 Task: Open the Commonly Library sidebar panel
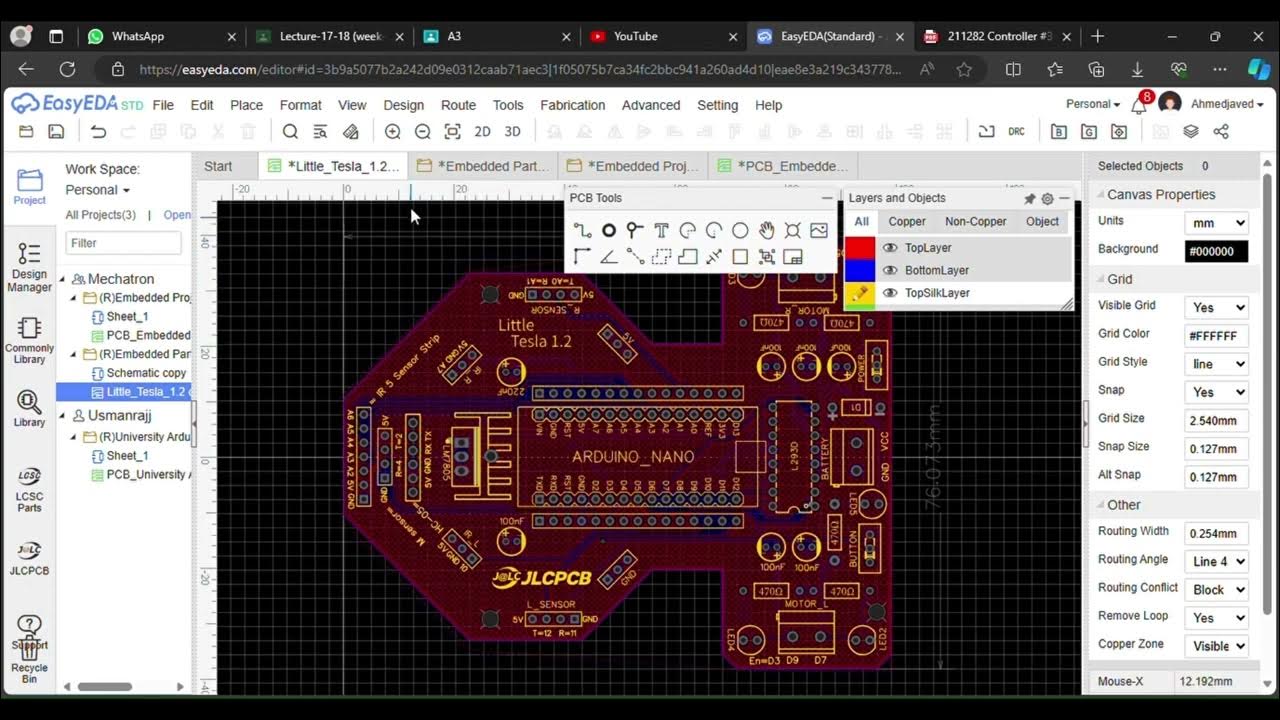pos(29,340)
